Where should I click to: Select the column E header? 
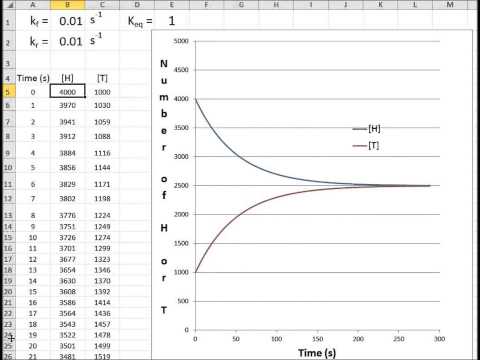[x=171, y=4]
